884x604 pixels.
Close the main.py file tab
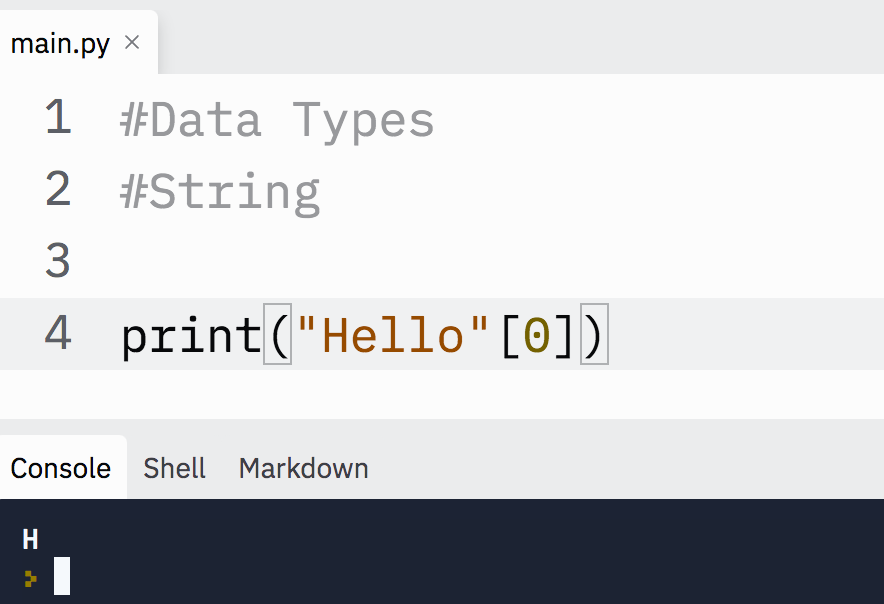click(132, 42)
